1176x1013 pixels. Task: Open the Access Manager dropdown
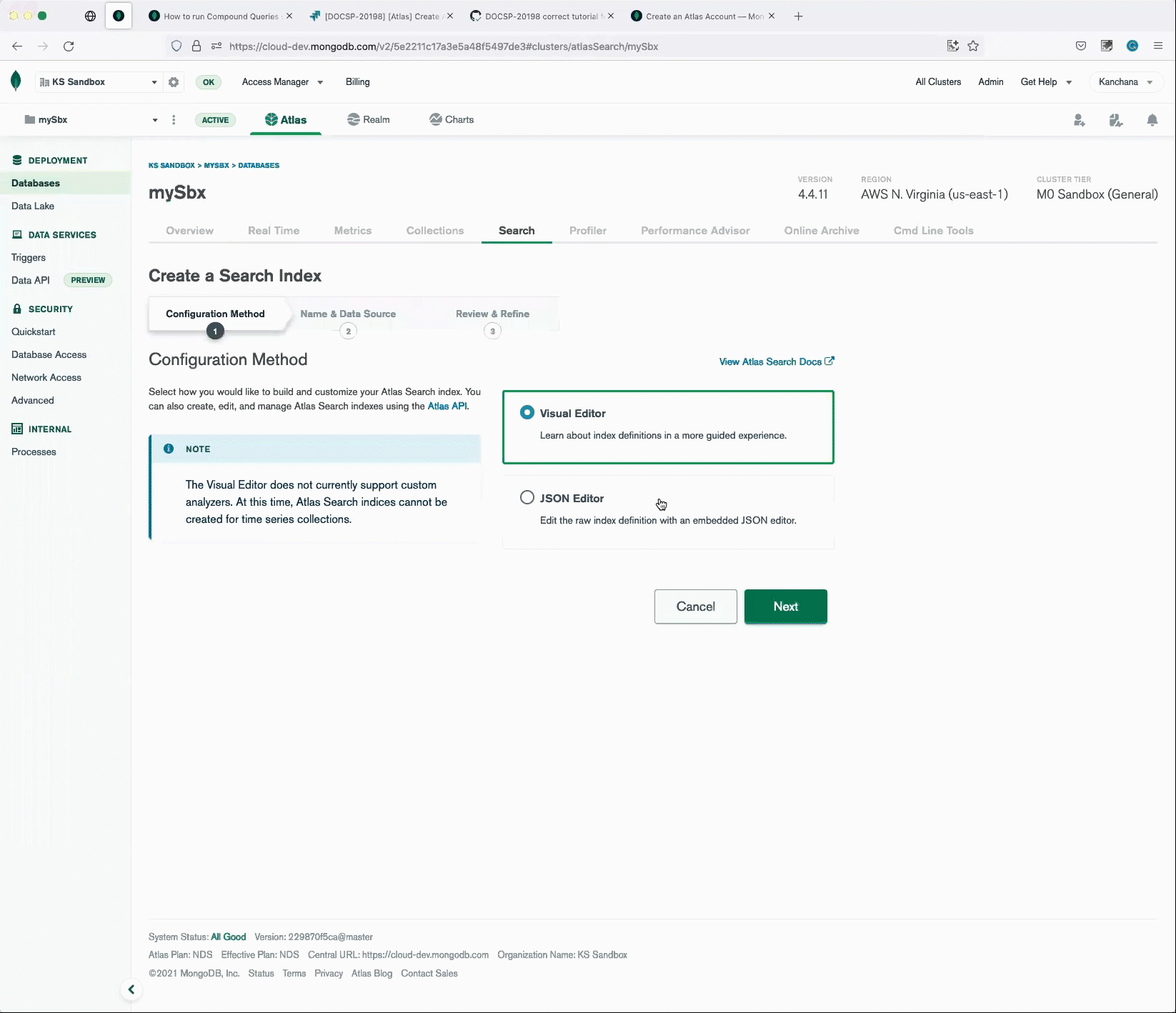tap(282, 82)
